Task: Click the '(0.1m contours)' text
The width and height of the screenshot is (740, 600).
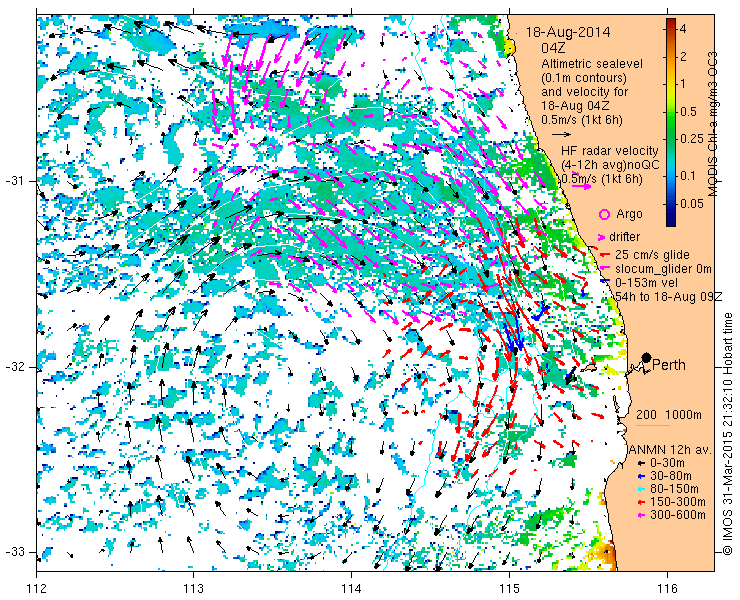Action: [x=584, y=77]
